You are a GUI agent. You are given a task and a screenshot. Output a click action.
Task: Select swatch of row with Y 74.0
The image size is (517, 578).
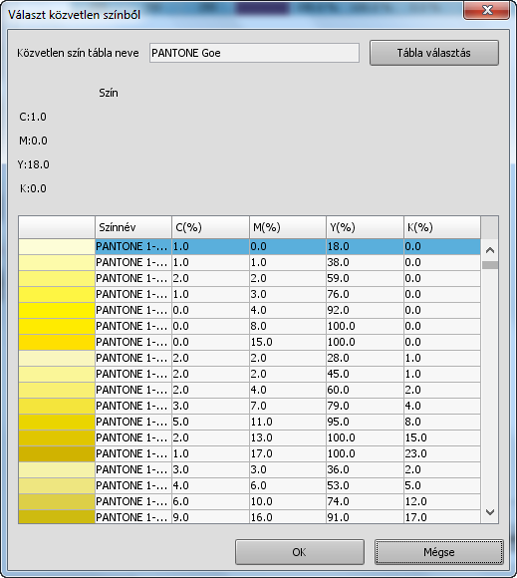tap(57, 502)
